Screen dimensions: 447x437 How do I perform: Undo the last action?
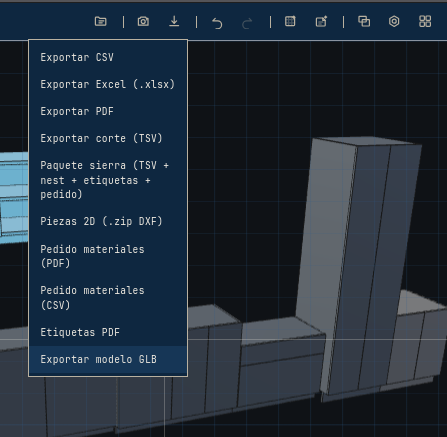tap(217, 23)
